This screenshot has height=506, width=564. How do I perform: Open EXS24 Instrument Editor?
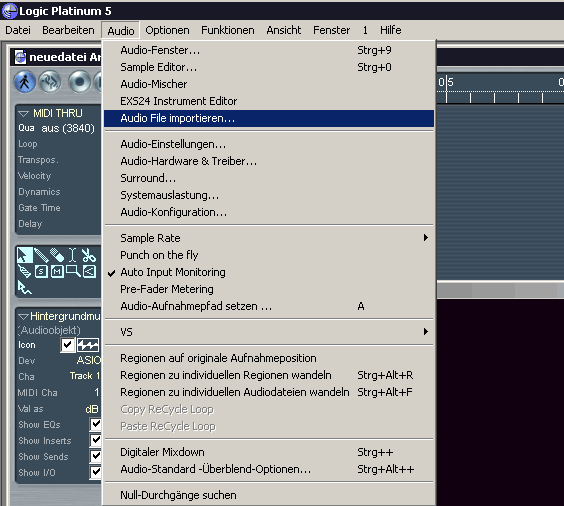(269, 101)
